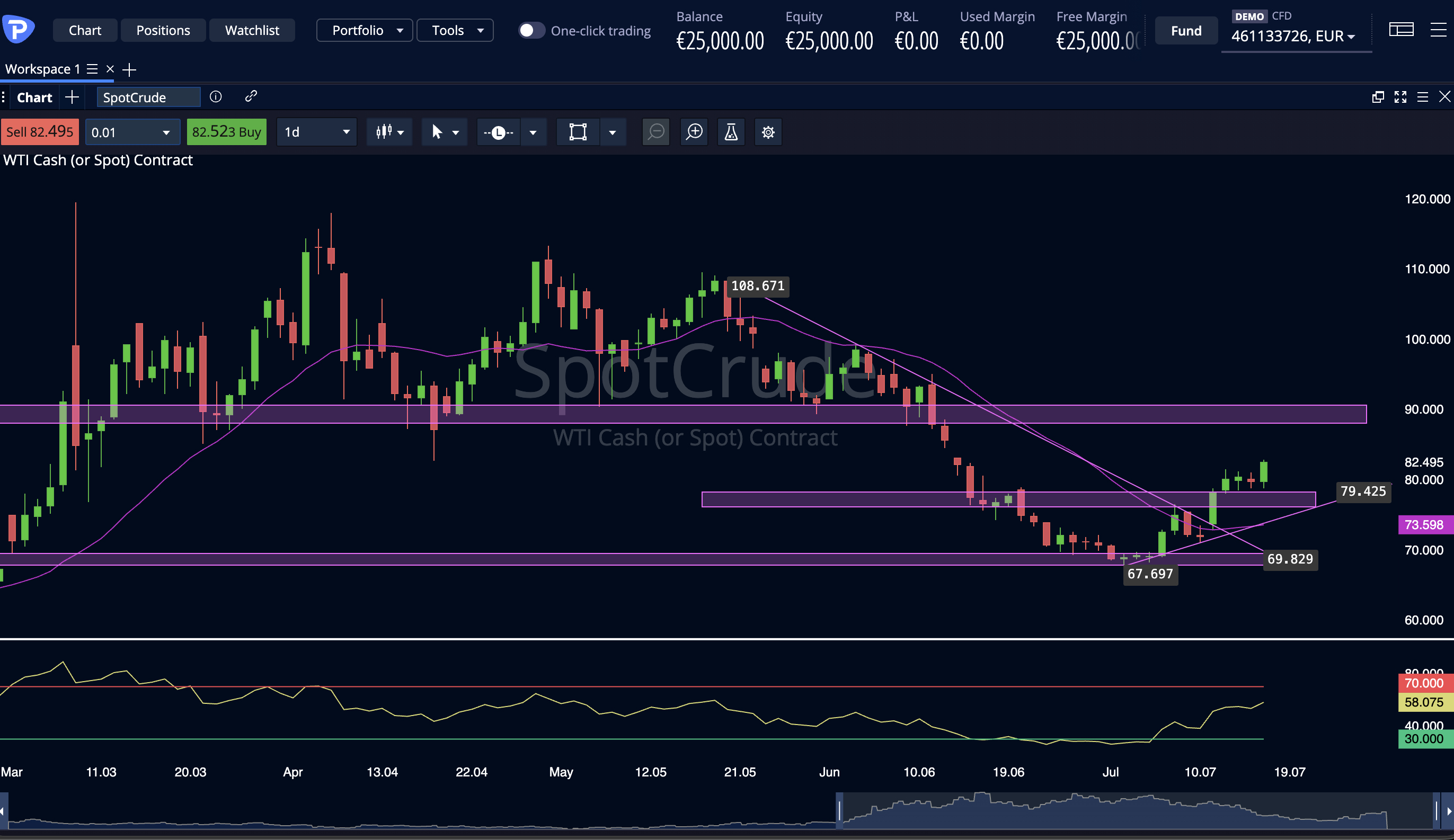
Task: Show SpotCrude instrument info
Action: tap(216, 97)
